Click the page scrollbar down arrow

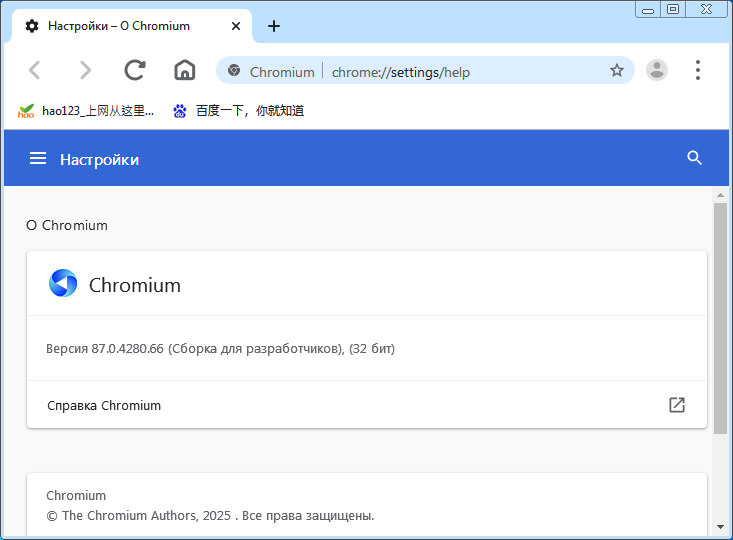[720, 527]
